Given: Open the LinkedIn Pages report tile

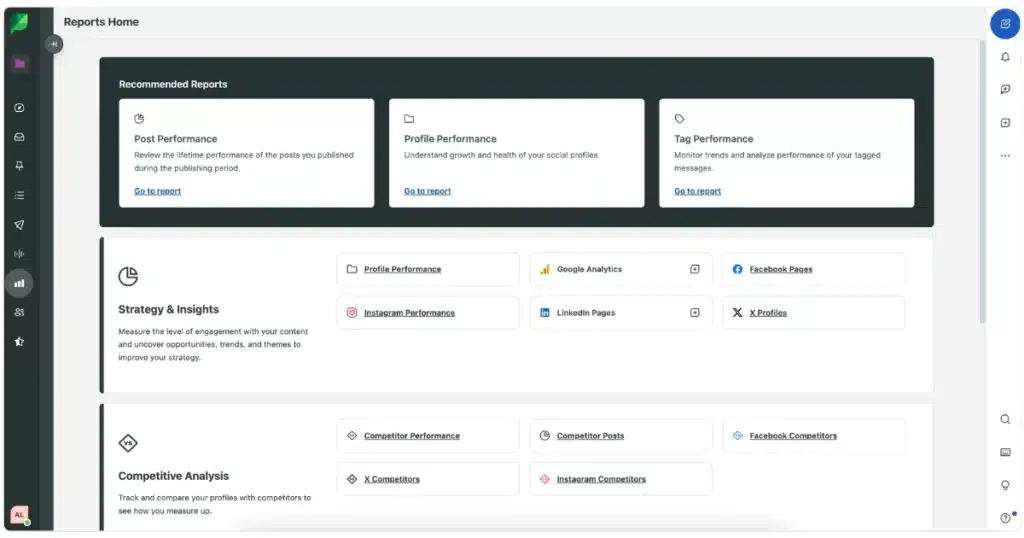Looking at the screenshot, I should pyautogui.click(x=621, y=313).
